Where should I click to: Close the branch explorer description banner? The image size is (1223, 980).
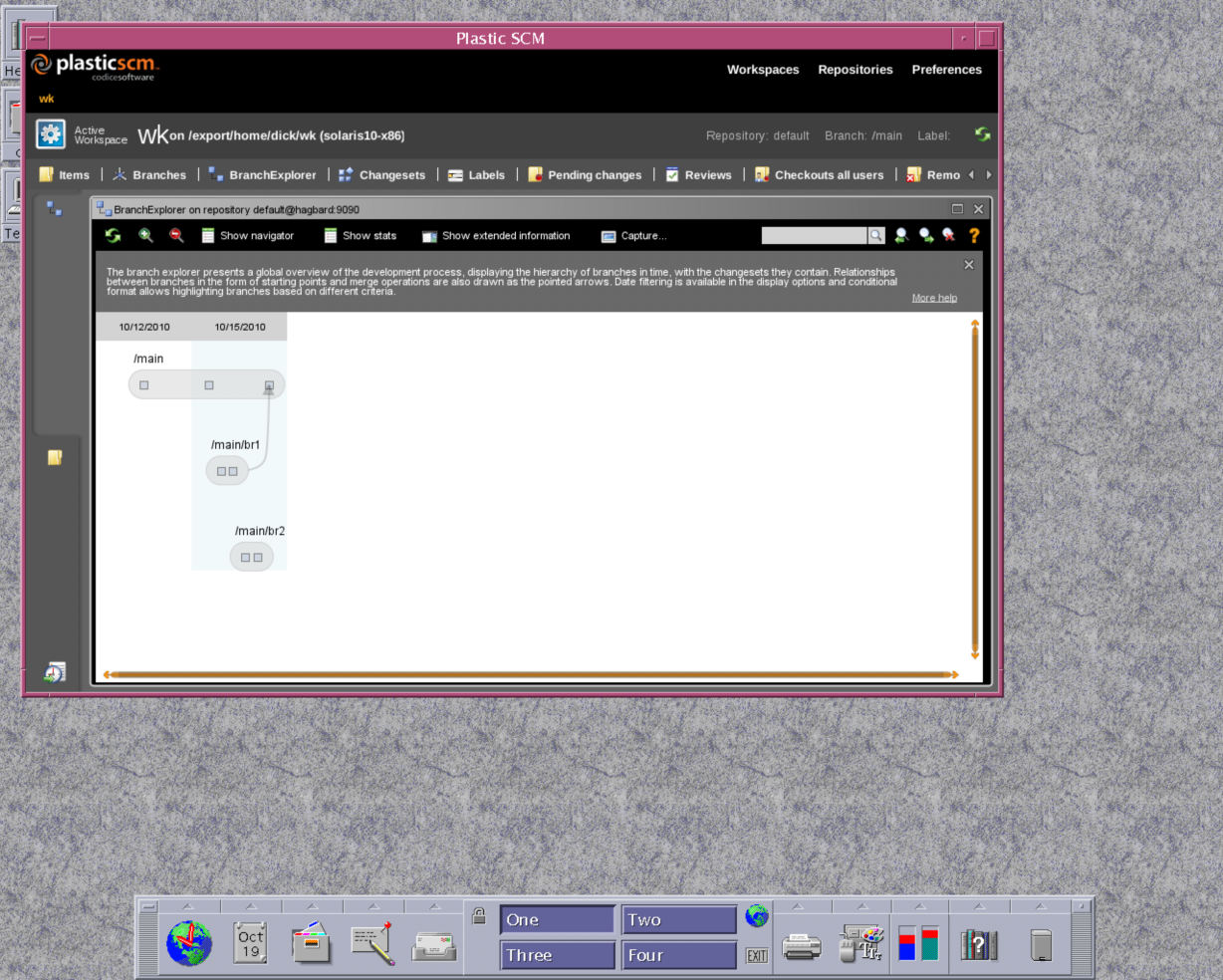point(969,265)
